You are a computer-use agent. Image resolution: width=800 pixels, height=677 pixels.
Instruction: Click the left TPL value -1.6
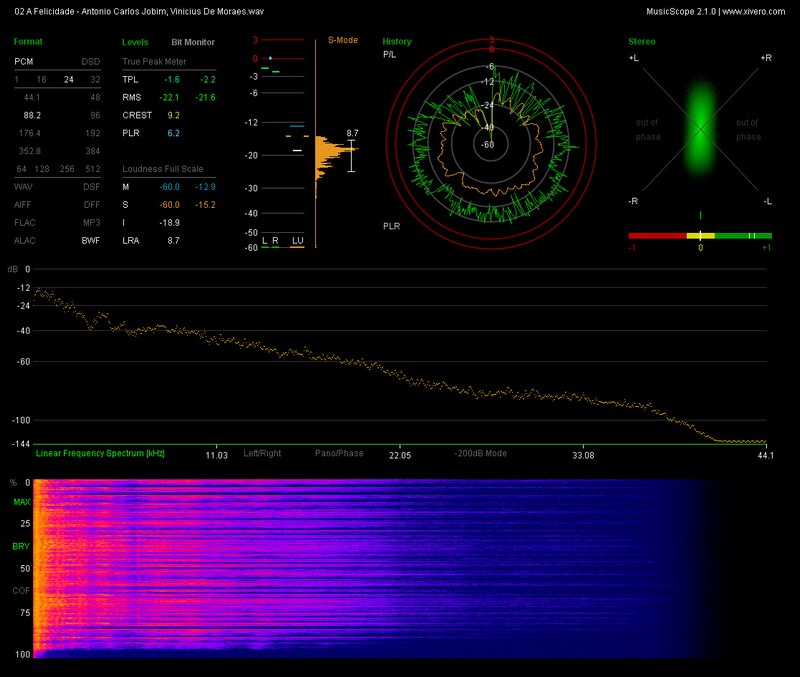pos(172,80)
